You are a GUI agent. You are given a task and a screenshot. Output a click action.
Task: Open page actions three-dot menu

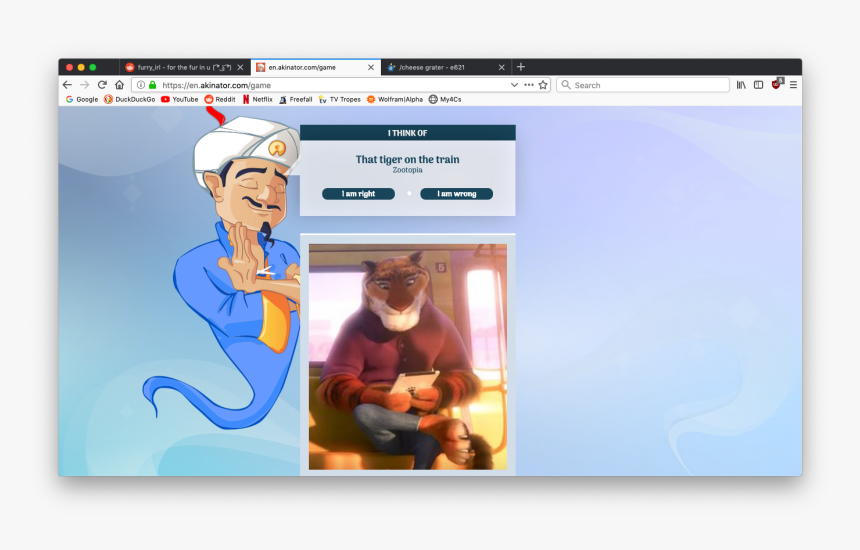point(529,85)
